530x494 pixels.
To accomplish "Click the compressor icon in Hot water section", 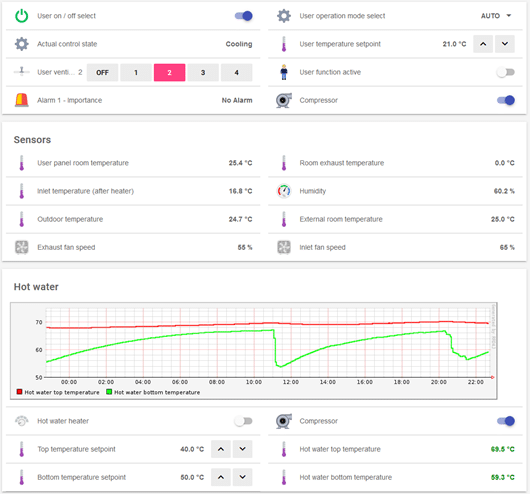I will coord(284,421).
